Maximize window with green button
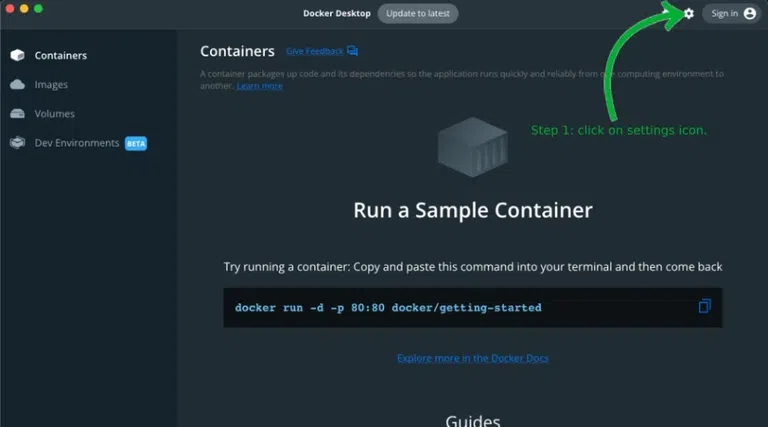The width and height of the screenshot is (768, 427). [x=38, y=9]
